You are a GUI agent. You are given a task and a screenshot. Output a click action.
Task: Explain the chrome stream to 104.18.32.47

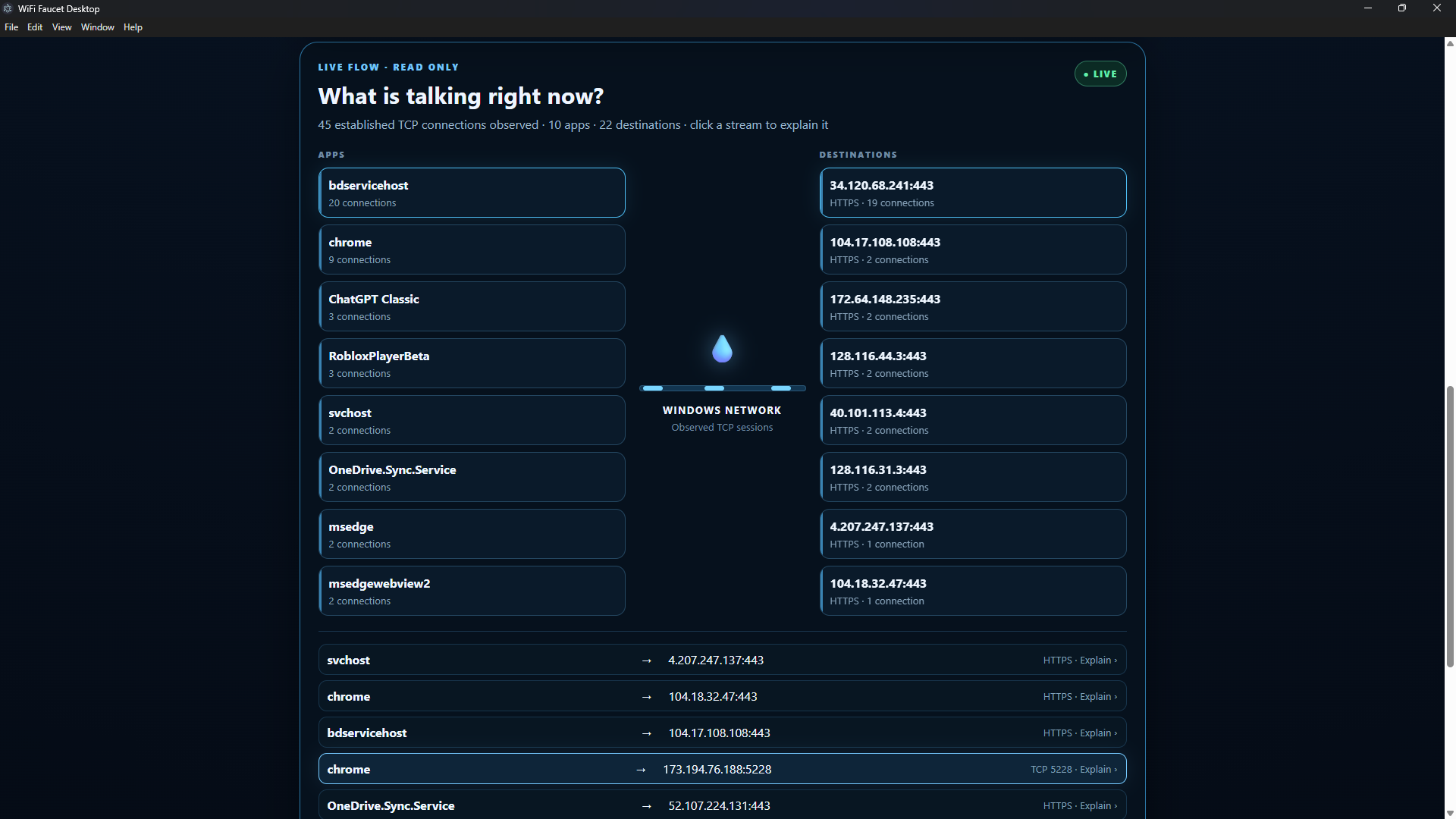722,696
